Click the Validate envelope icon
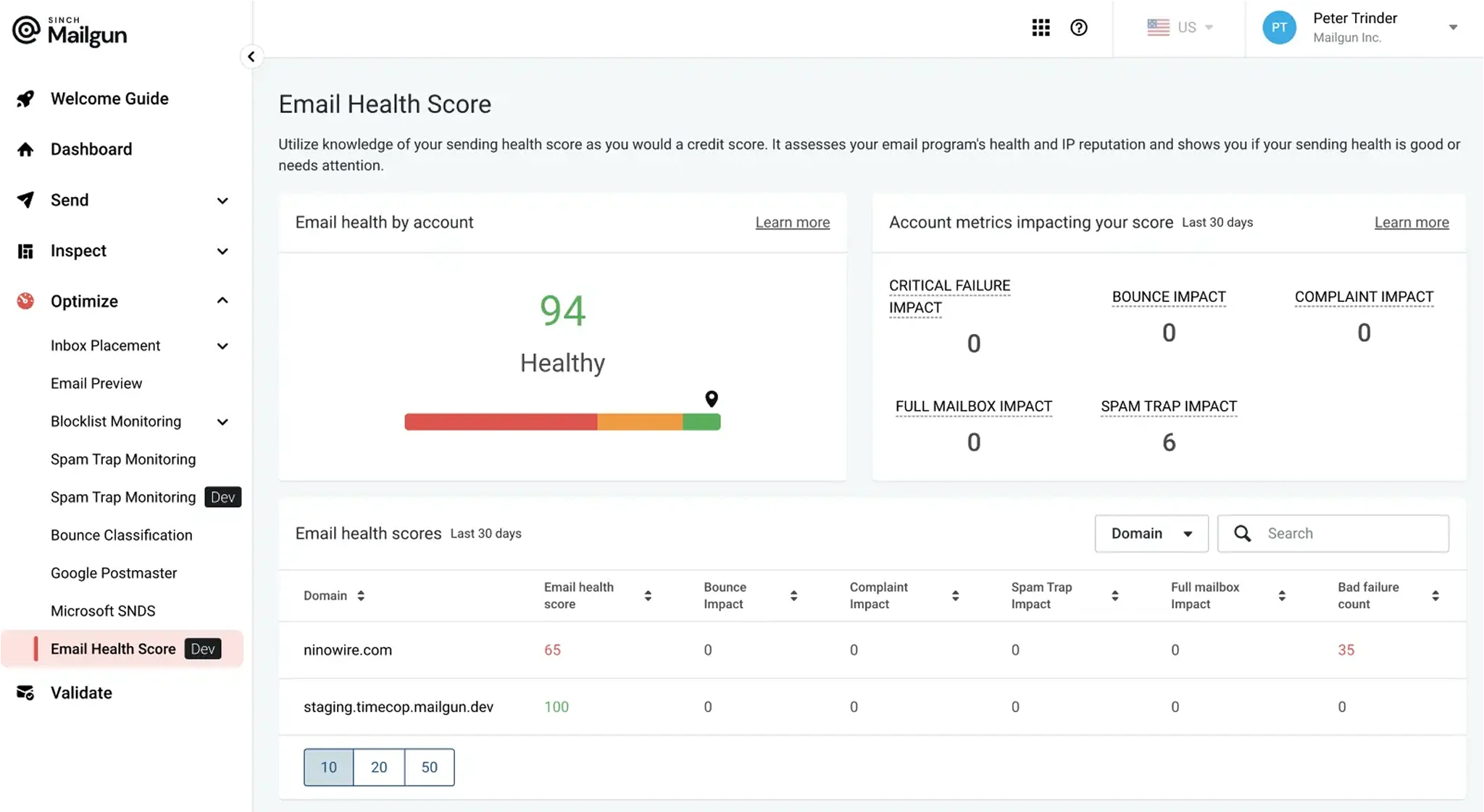This screenshot has width=1484, height=812. click(x=25, y=692)
